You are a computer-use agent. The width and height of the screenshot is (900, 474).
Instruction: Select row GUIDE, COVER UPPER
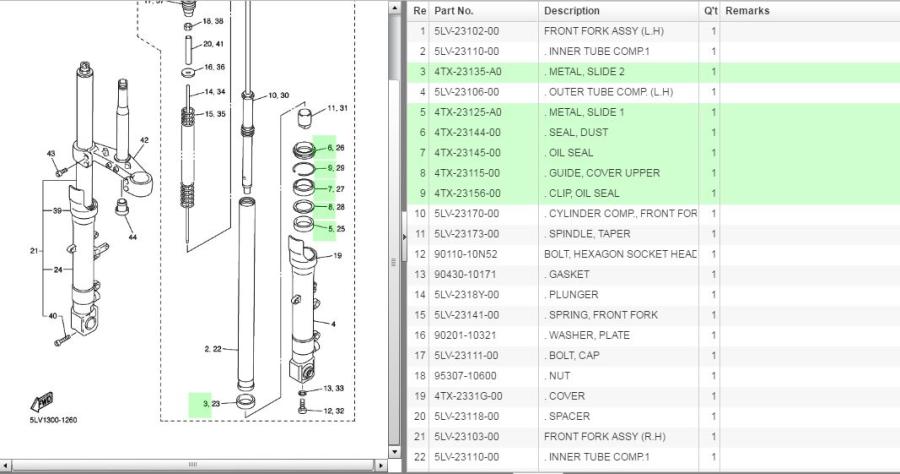(x=654, y=173)
